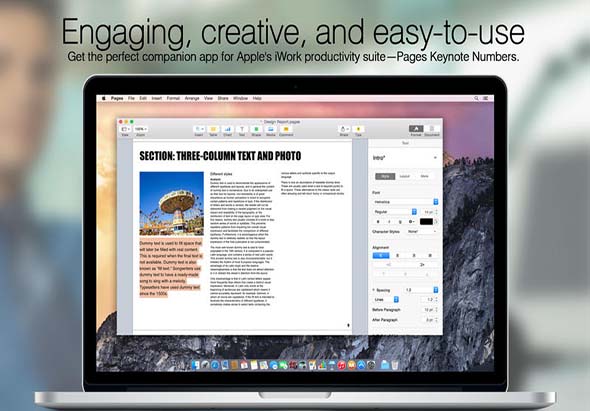Click the Before Paragraph spacing stepper
Viewport: 590px width, 411px height.
pos(436,310)
